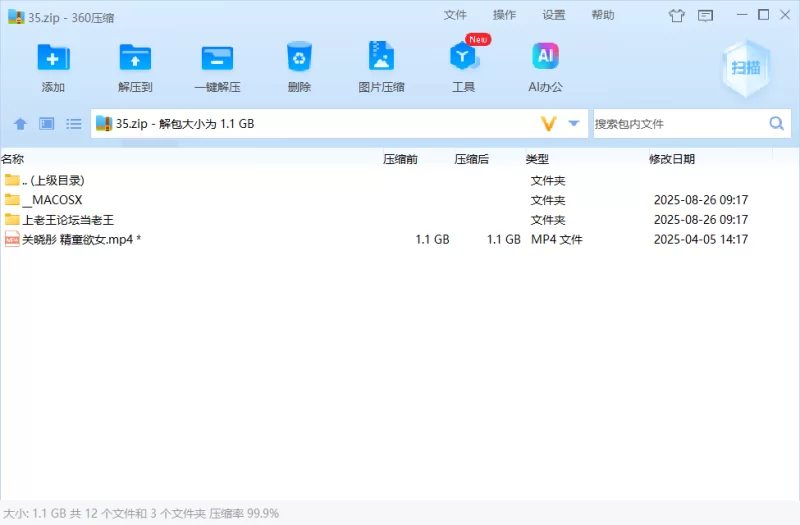Click the 一键解压 one-click extract icon

tap(217, 57)
